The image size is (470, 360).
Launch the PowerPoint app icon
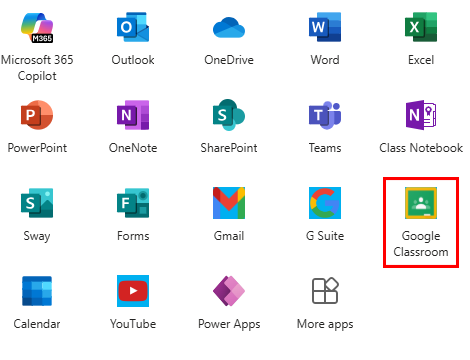click(x=37, y=115)
